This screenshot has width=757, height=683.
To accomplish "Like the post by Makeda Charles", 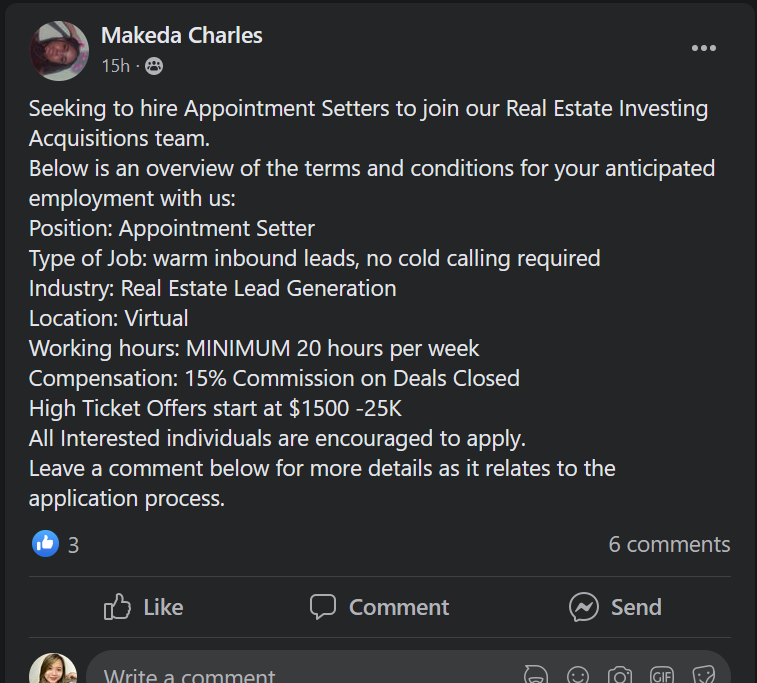I will coord(143,607).
